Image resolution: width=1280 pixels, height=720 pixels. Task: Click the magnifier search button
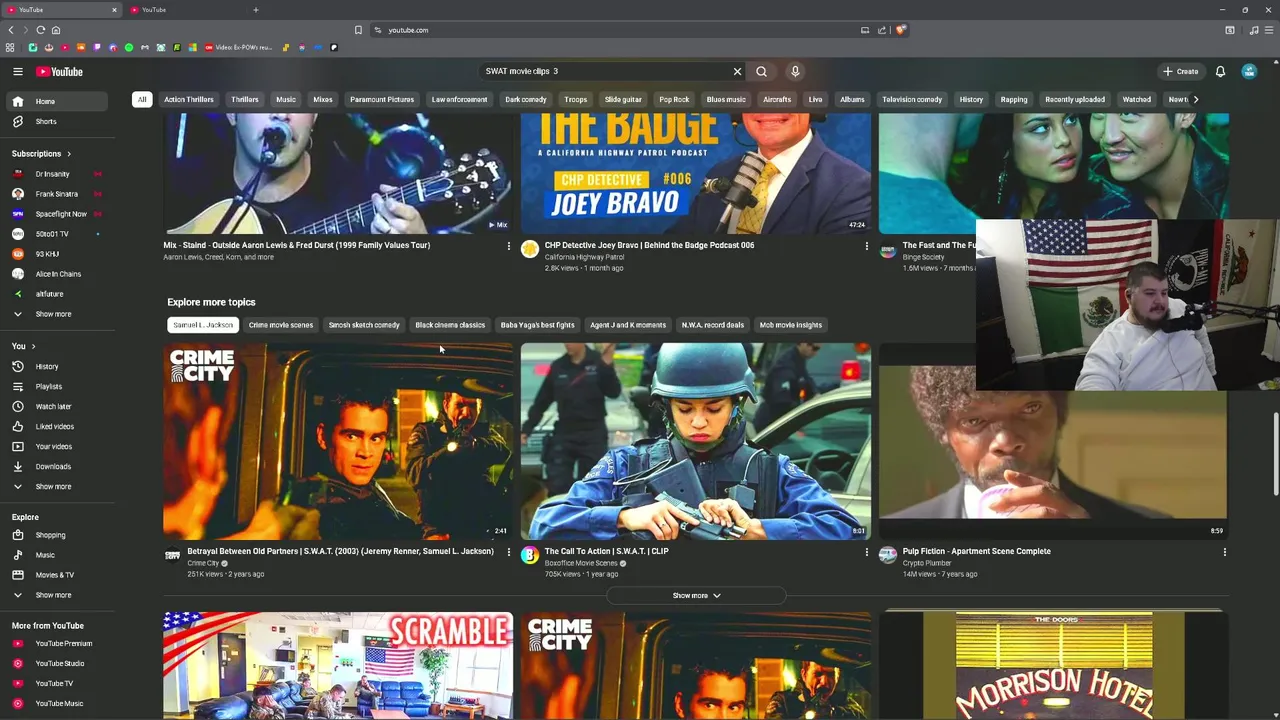[x=761, y=71]
